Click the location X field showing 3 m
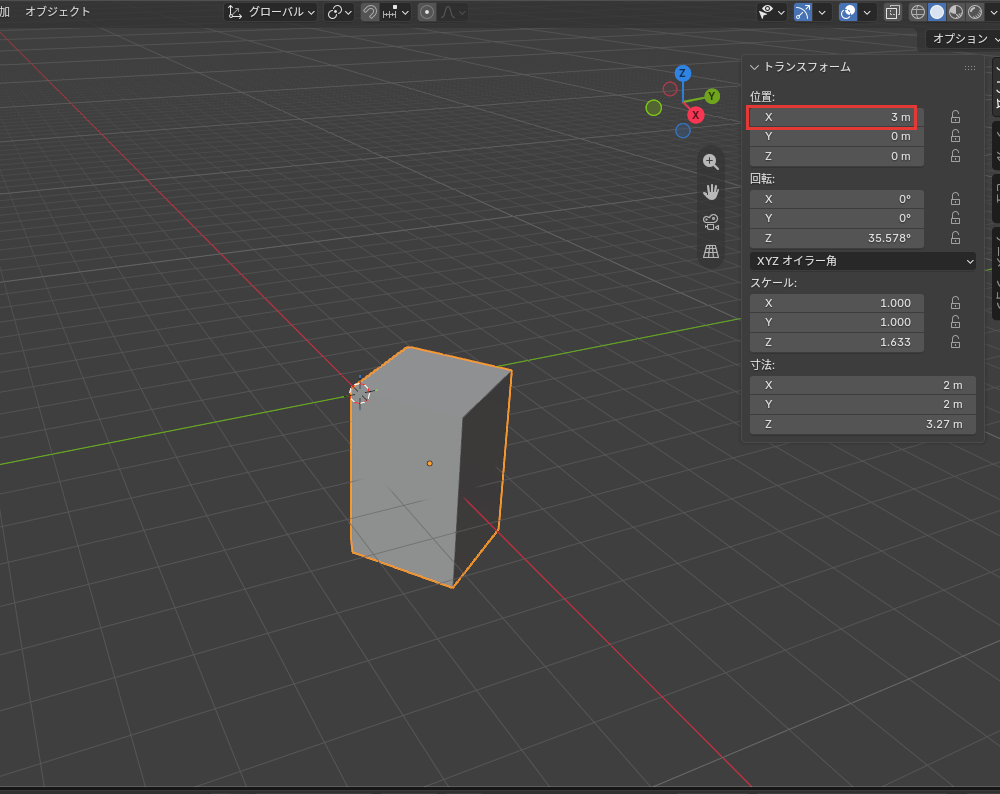The width and height of the screenshot is (1000, 794). pos(837,117)
